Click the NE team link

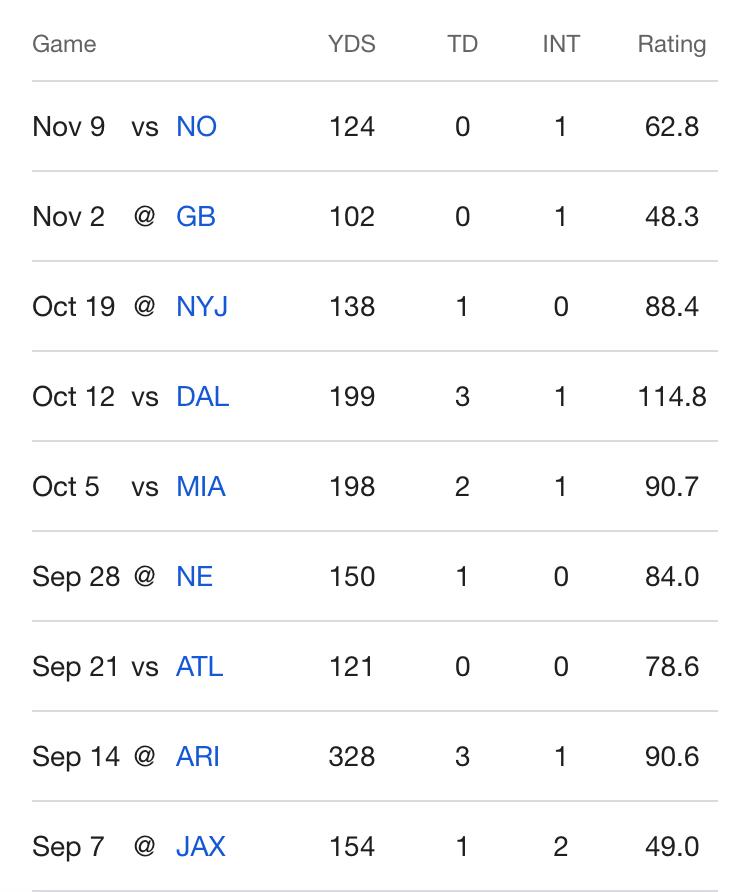tap(194, 577)
